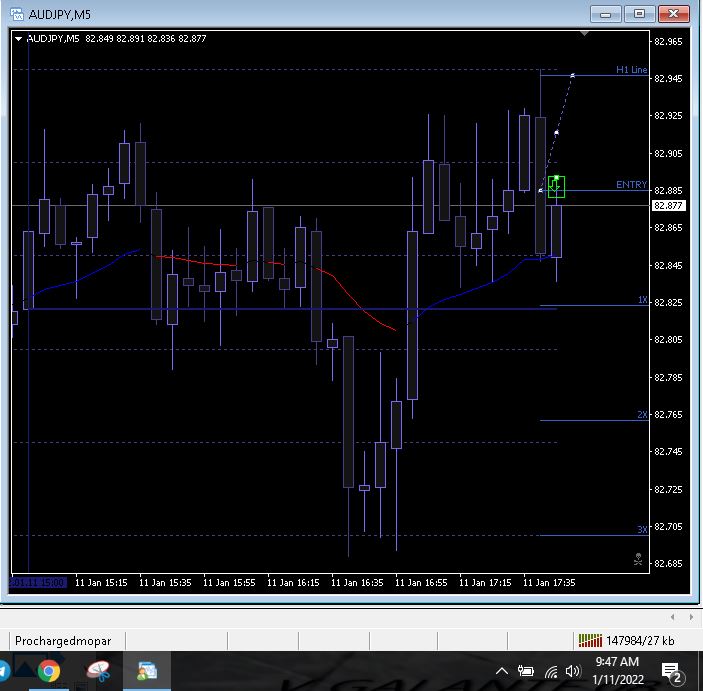
Task: Open Google Chrome from the taskbar
Action: pos(49,671)
